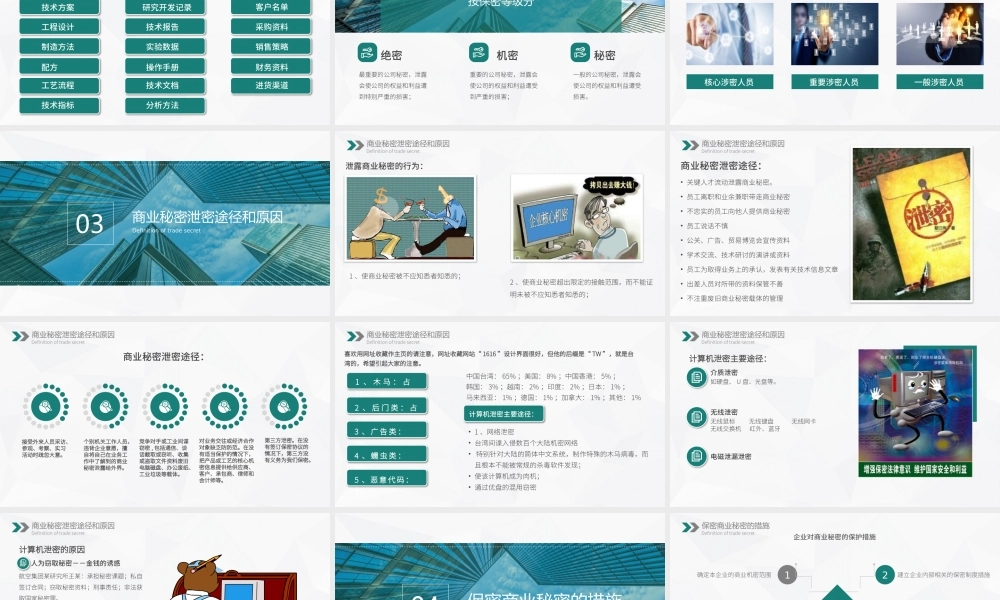This screenshot has height=600, width=1000.
Task: Click the icon next to 绝密 heading
Action: pyautogui.click(x=367, y=54)
